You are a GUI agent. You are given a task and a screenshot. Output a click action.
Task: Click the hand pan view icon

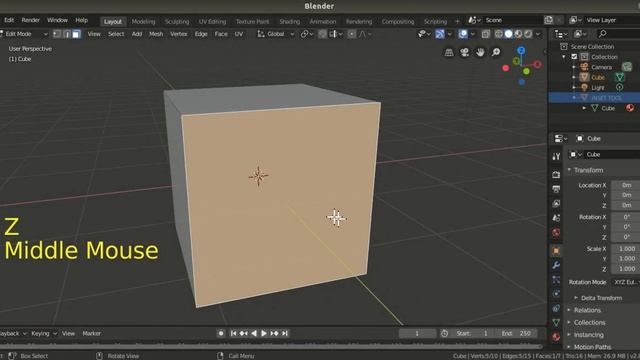click(x=480, y=53)
